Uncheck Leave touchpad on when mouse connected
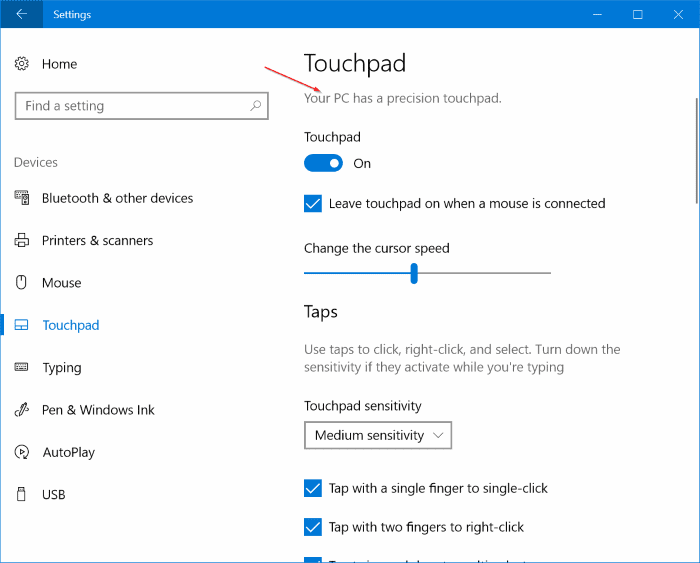 click(x=312, y=204)
